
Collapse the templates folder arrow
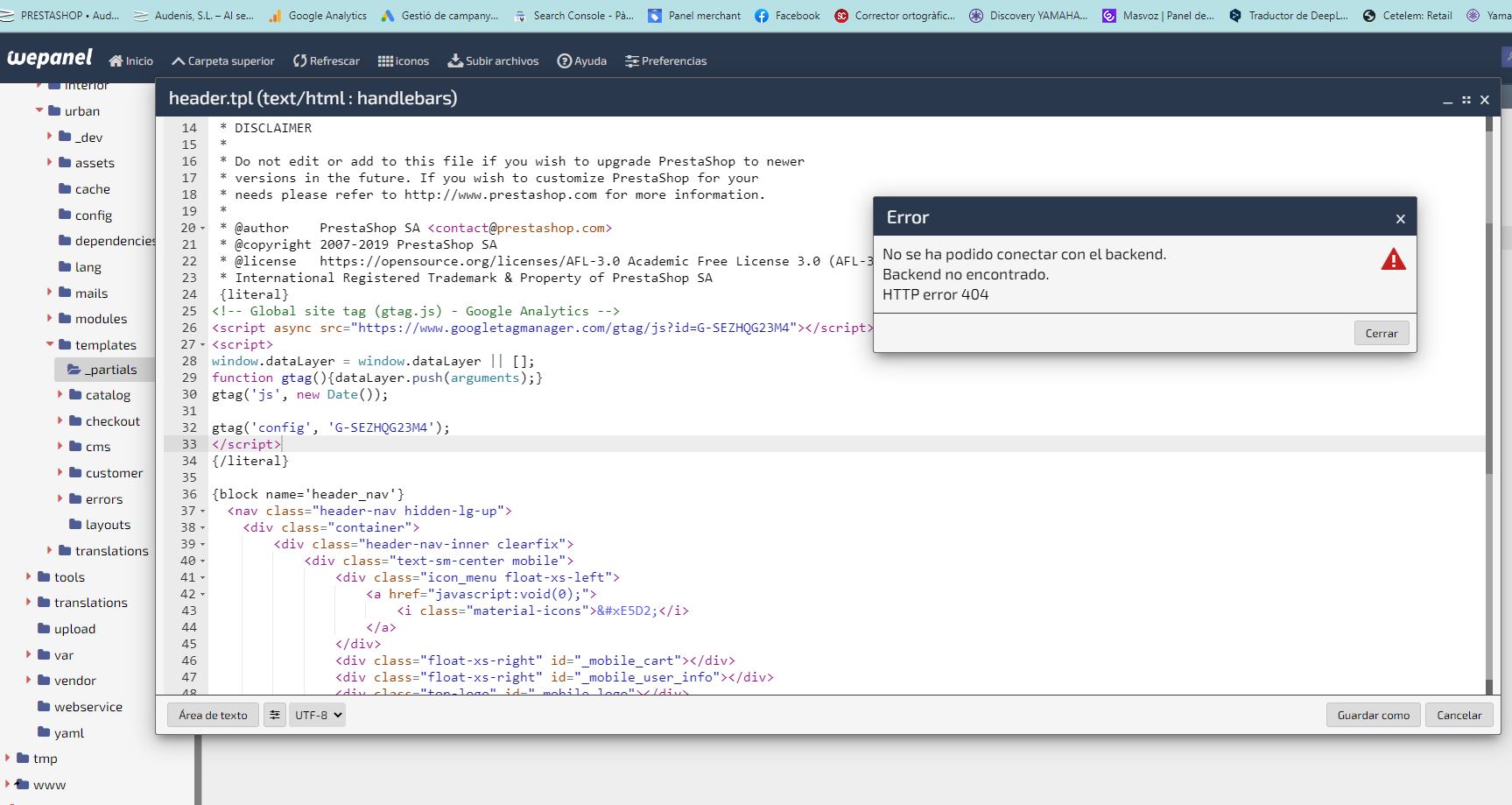coord(50,344)
